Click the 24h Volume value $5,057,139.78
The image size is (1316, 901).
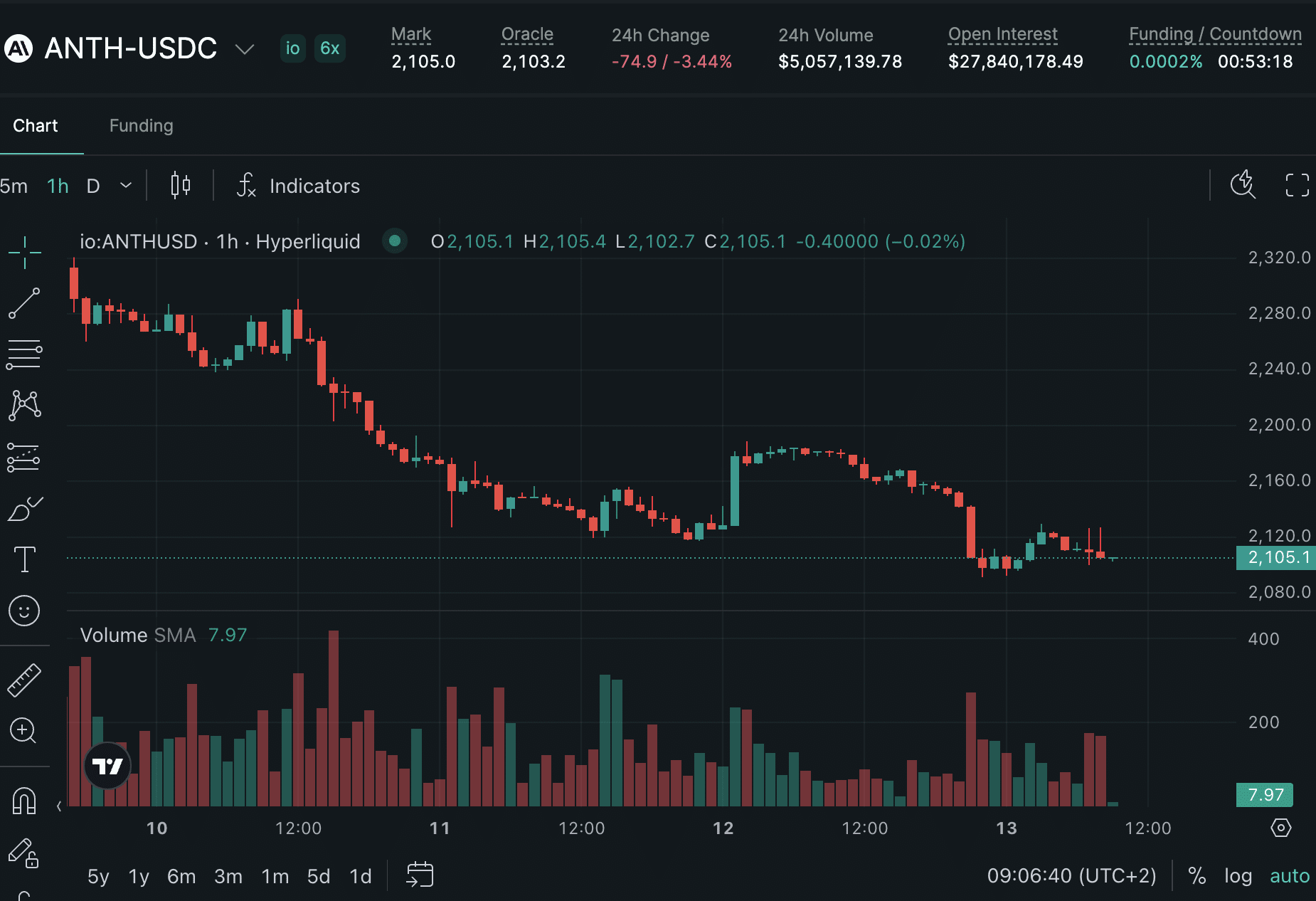click(840, 62)
